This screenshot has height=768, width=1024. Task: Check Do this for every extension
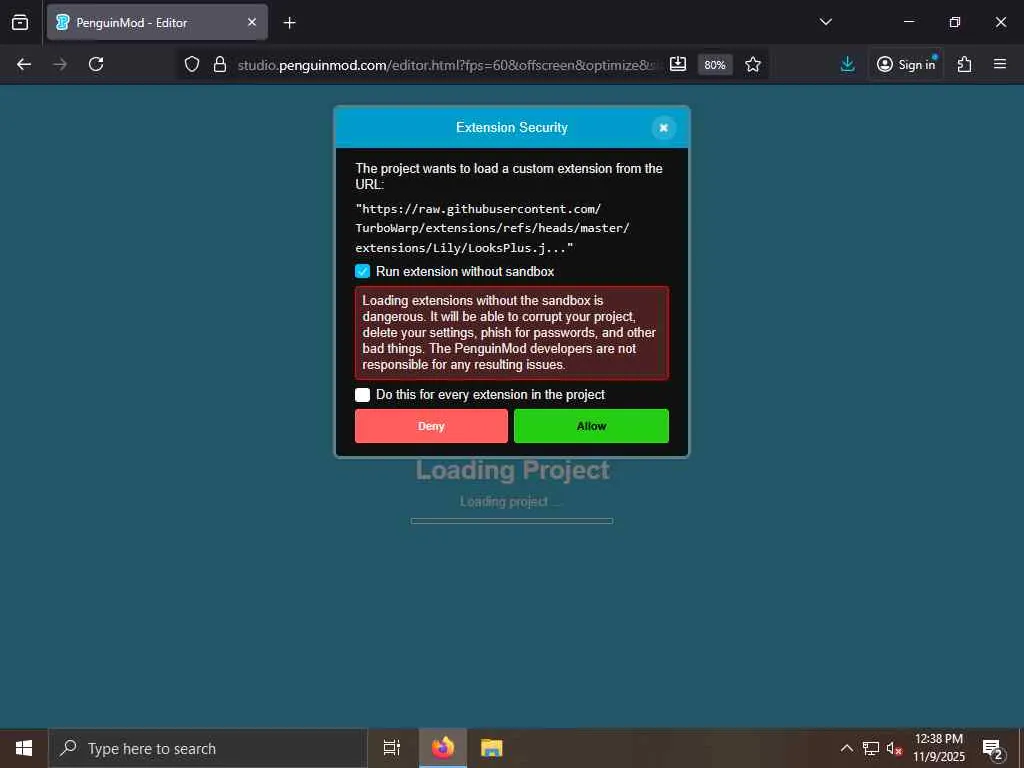coord(362,394)
